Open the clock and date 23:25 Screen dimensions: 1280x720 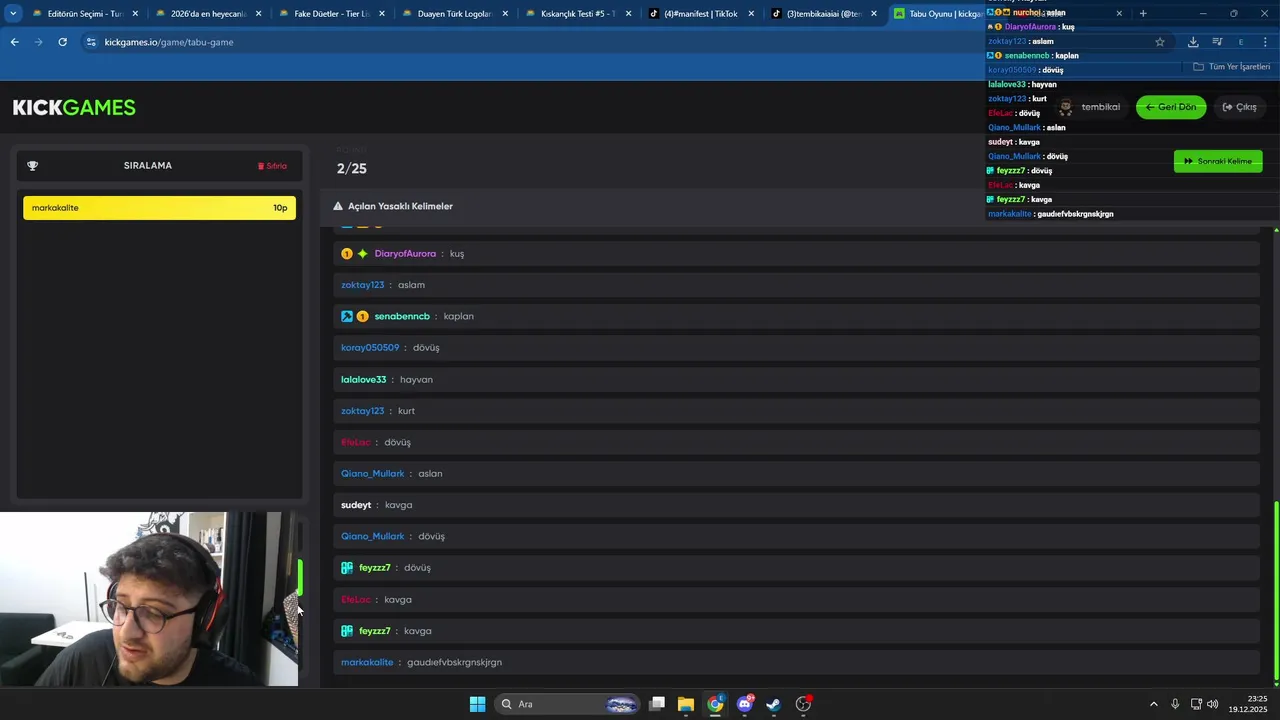1248,704
